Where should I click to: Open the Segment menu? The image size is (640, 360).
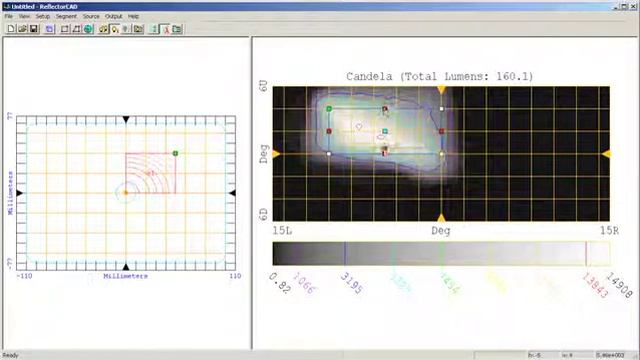coord(66,16)
